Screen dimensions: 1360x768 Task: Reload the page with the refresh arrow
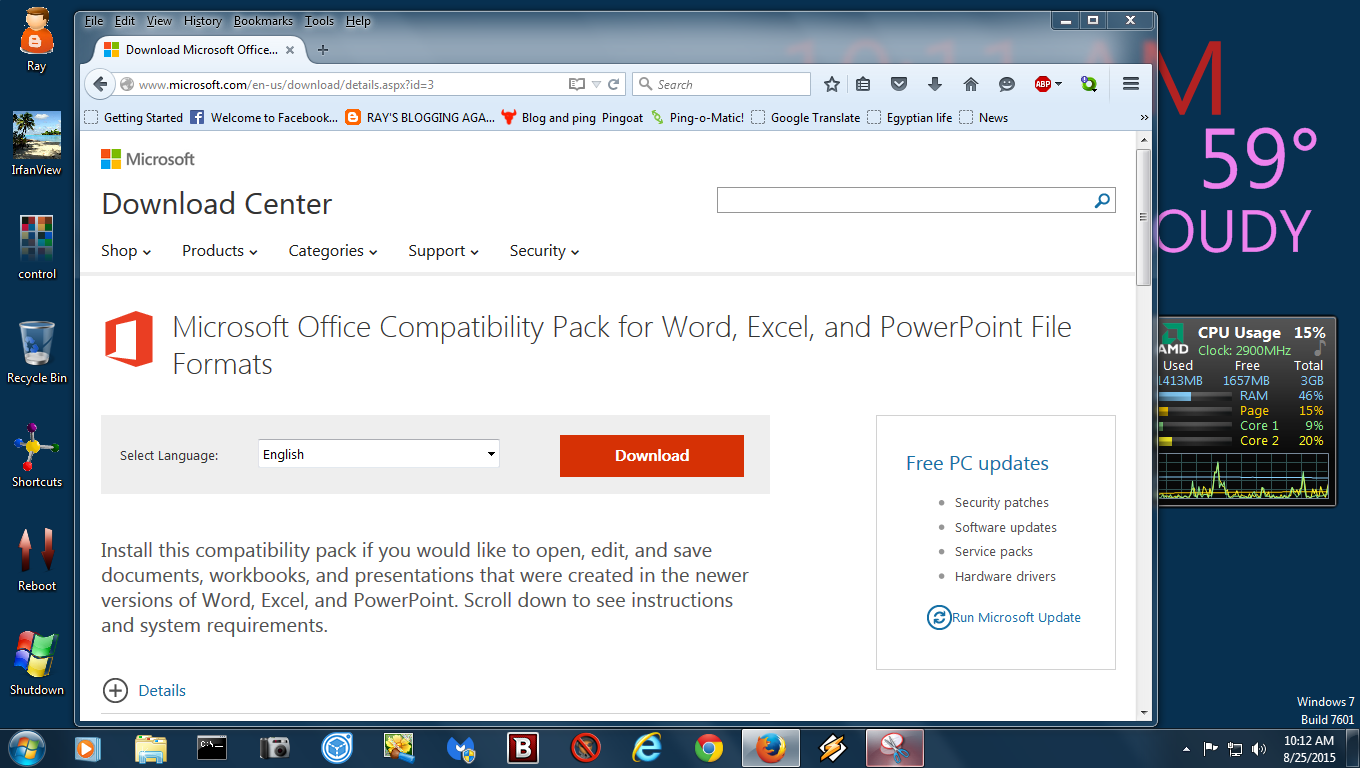[614, 85]
